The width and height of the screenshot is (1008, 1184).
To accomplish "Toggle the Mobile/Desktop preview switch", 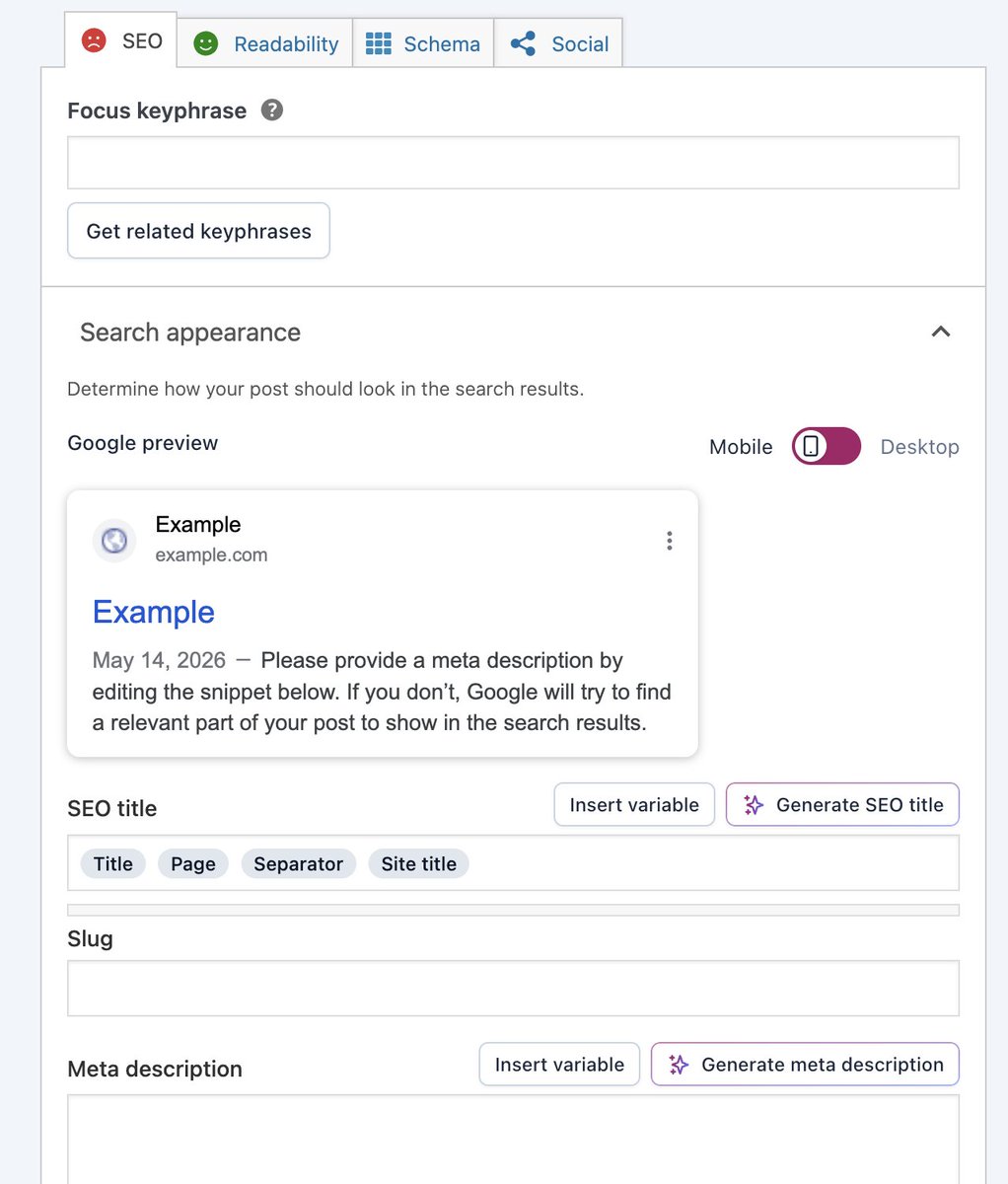I will (827, 446).
